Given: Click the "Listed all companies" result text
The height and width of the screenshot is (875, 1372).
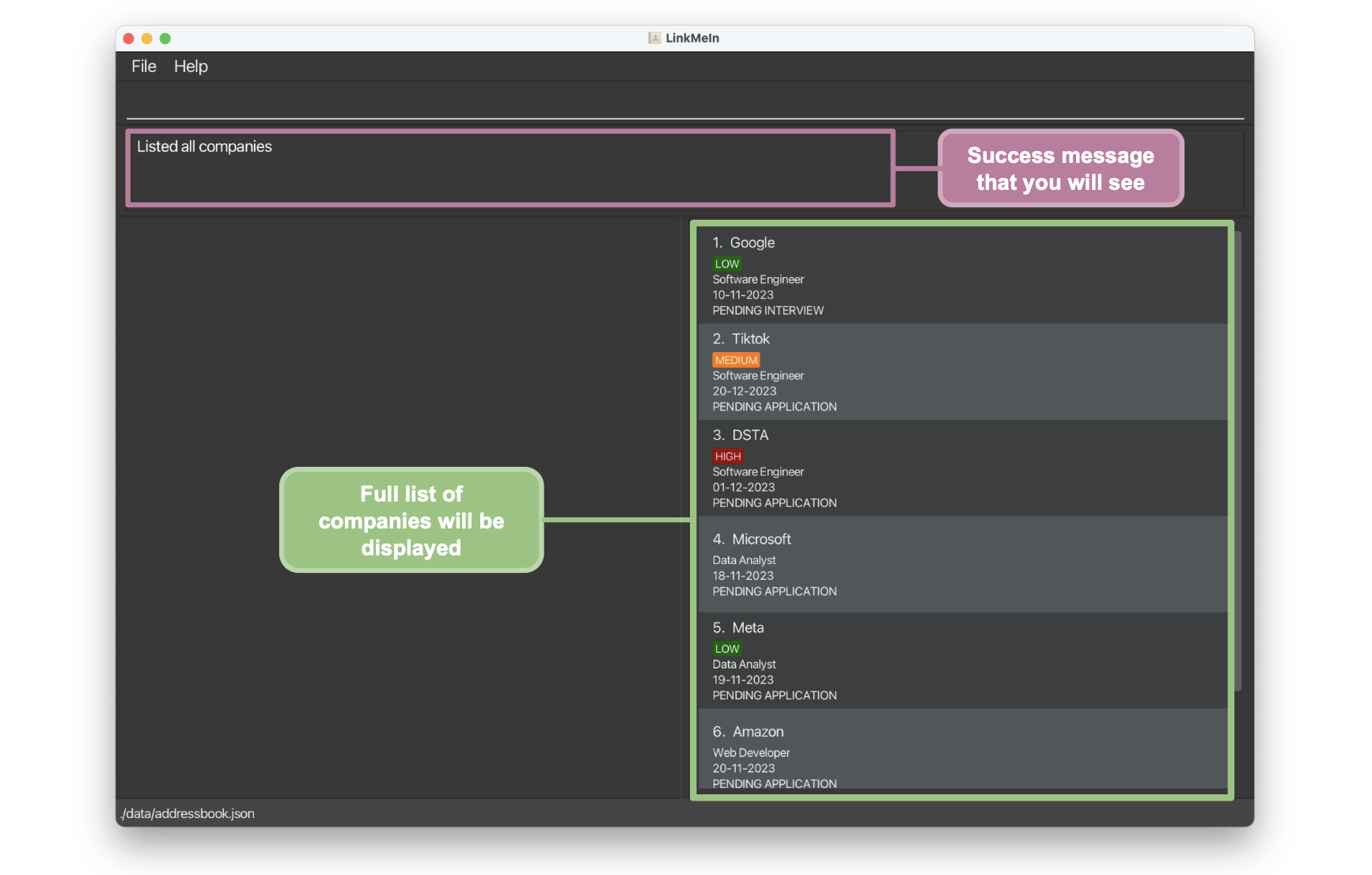Looking at the screenshot, I should point(204,146).
